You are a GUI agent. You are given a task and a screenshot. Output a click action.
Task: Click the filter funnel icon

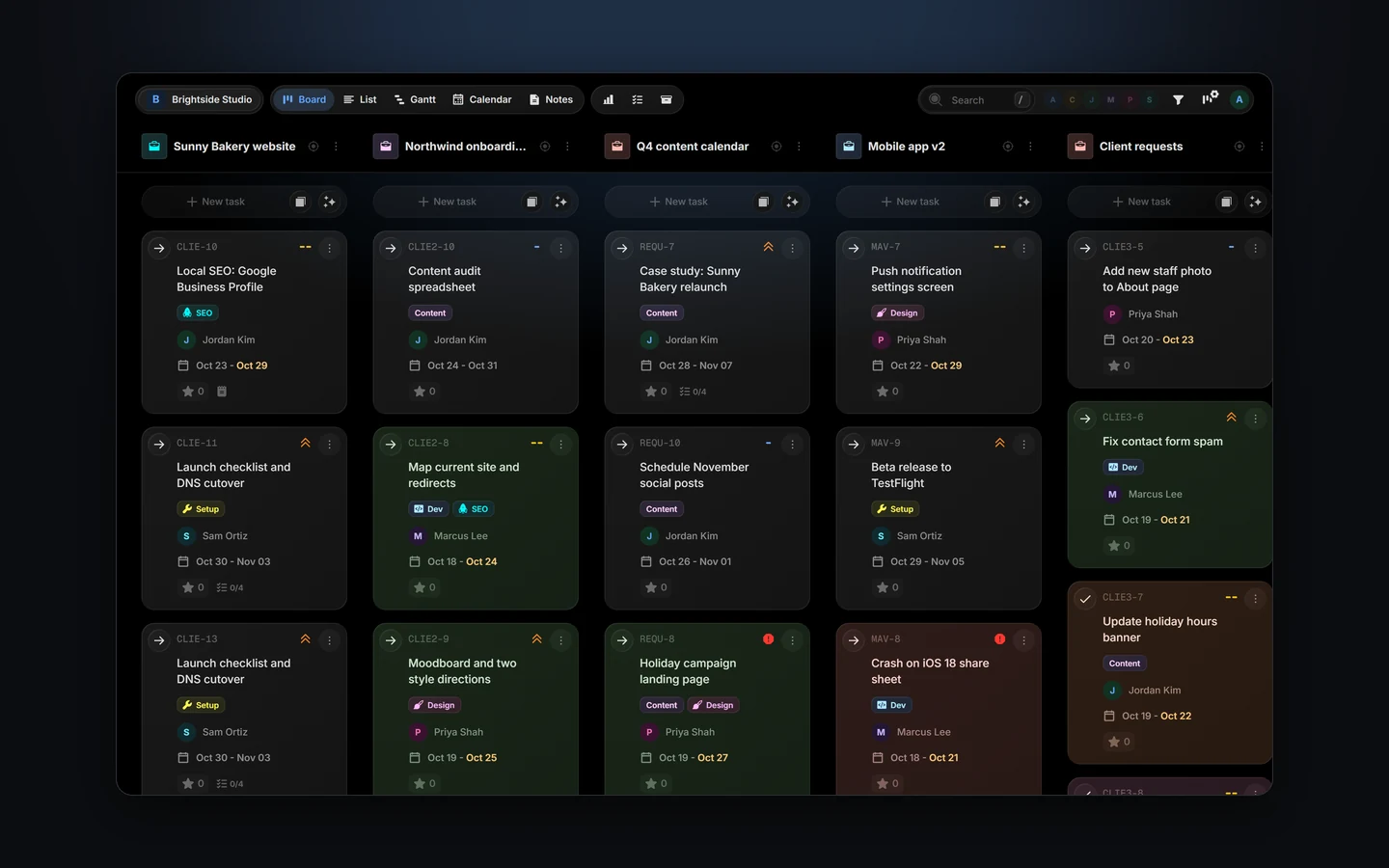pos(1178,99)
